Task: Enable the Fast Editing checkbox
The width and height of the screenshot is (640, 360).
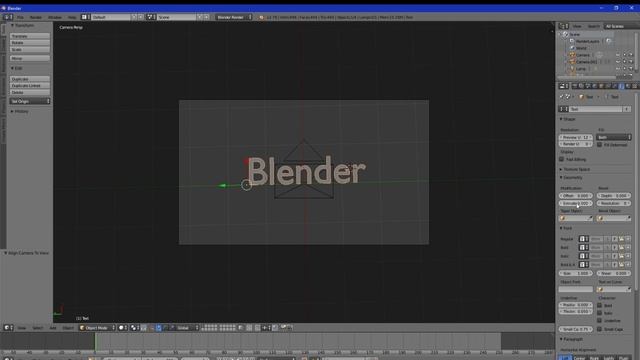Action: tap(562, 159)
